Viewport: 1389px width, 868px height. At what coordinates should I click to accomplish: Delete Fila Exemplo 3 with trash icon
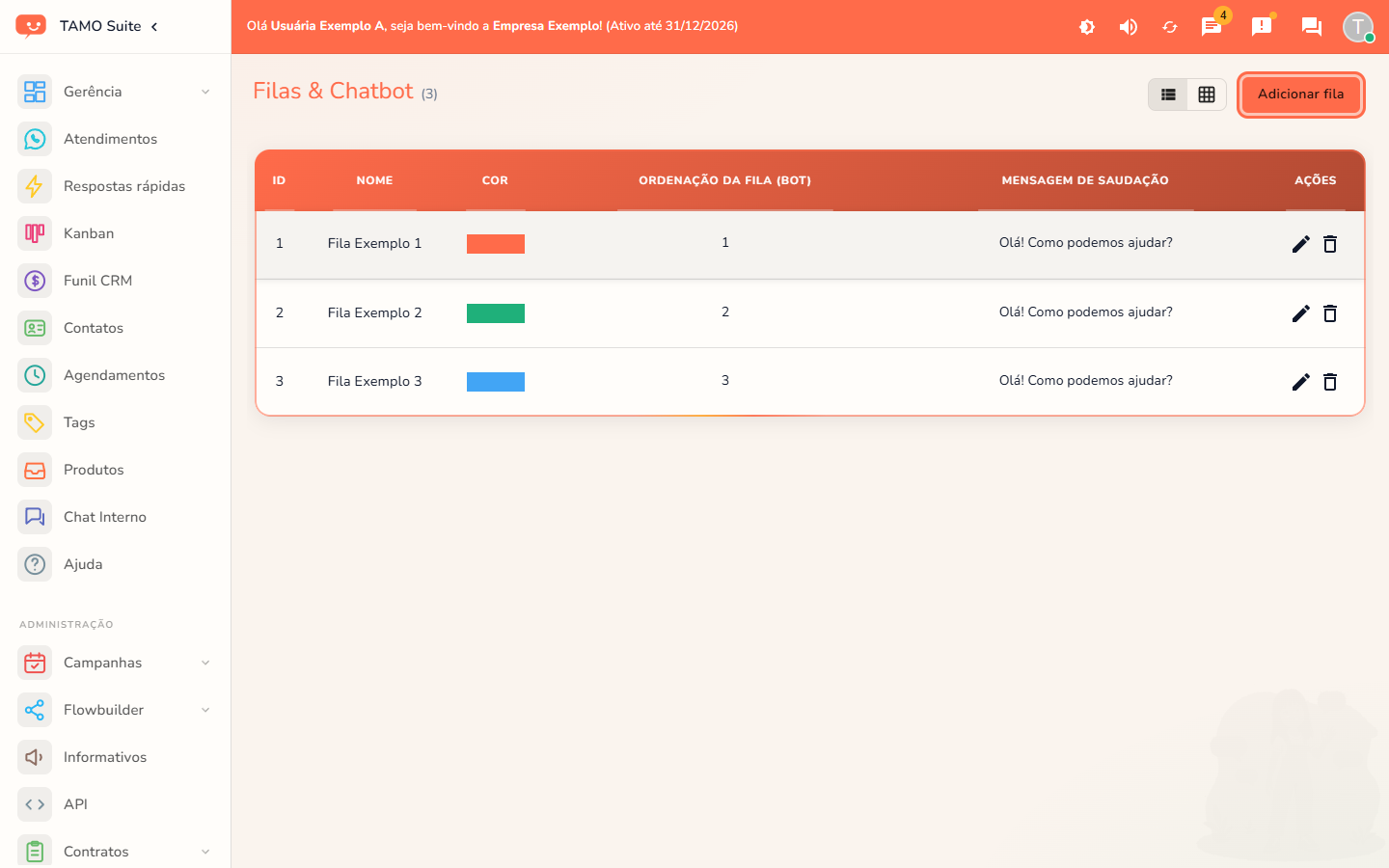[x=1330, y=382]
